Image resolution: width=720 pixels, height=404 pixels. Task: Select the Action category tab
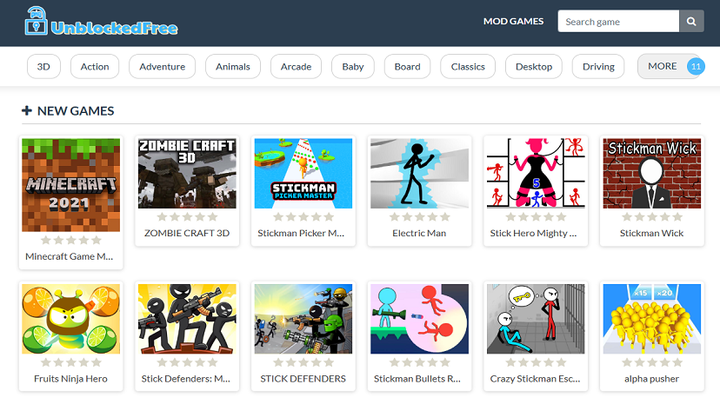pos(95,67)
